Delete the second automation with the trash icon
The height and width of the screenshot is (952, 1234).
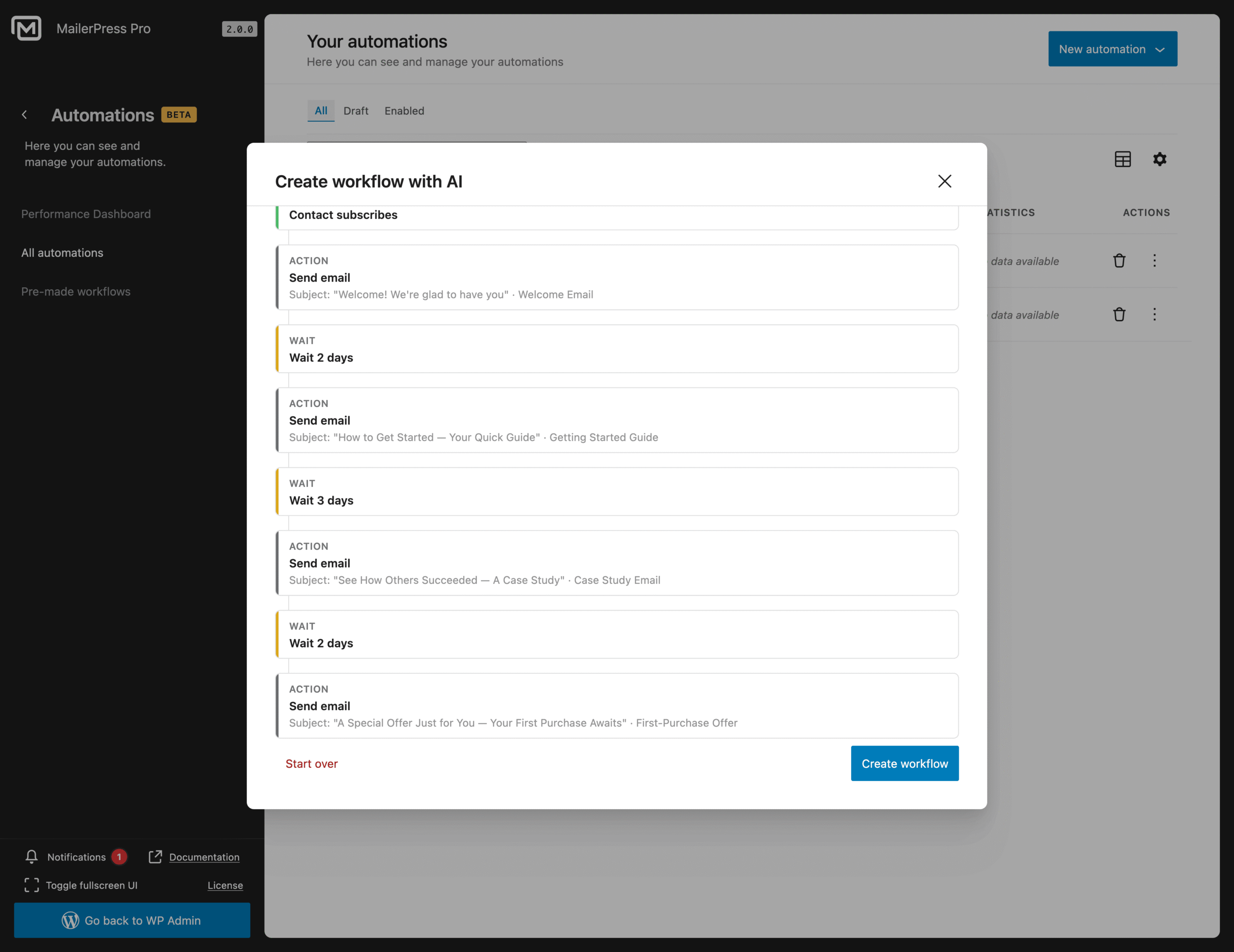pos(1120,314)
